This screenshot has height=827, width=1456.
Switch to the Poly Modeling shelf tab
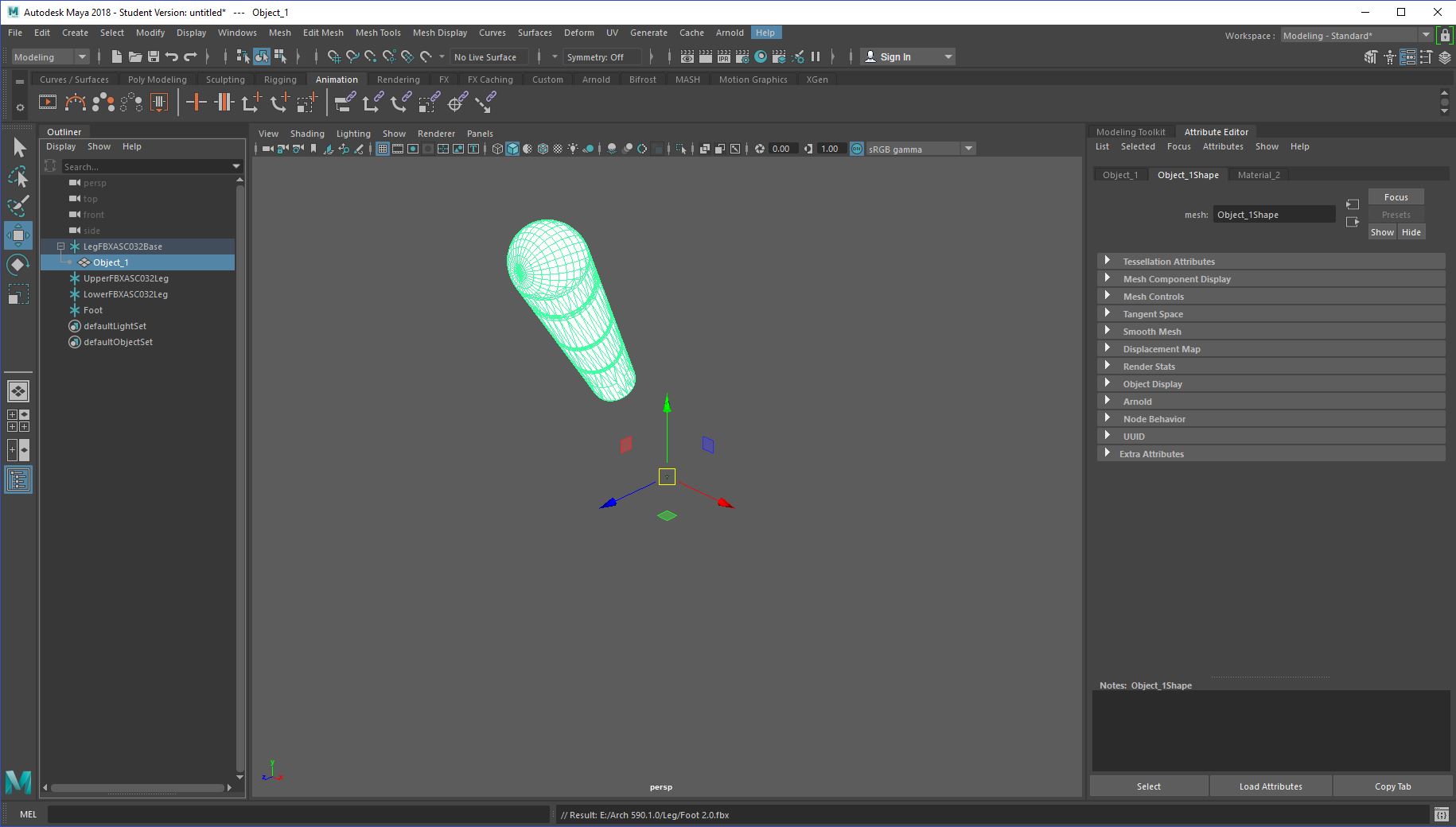pyautogui.click(x=157, y=79)
